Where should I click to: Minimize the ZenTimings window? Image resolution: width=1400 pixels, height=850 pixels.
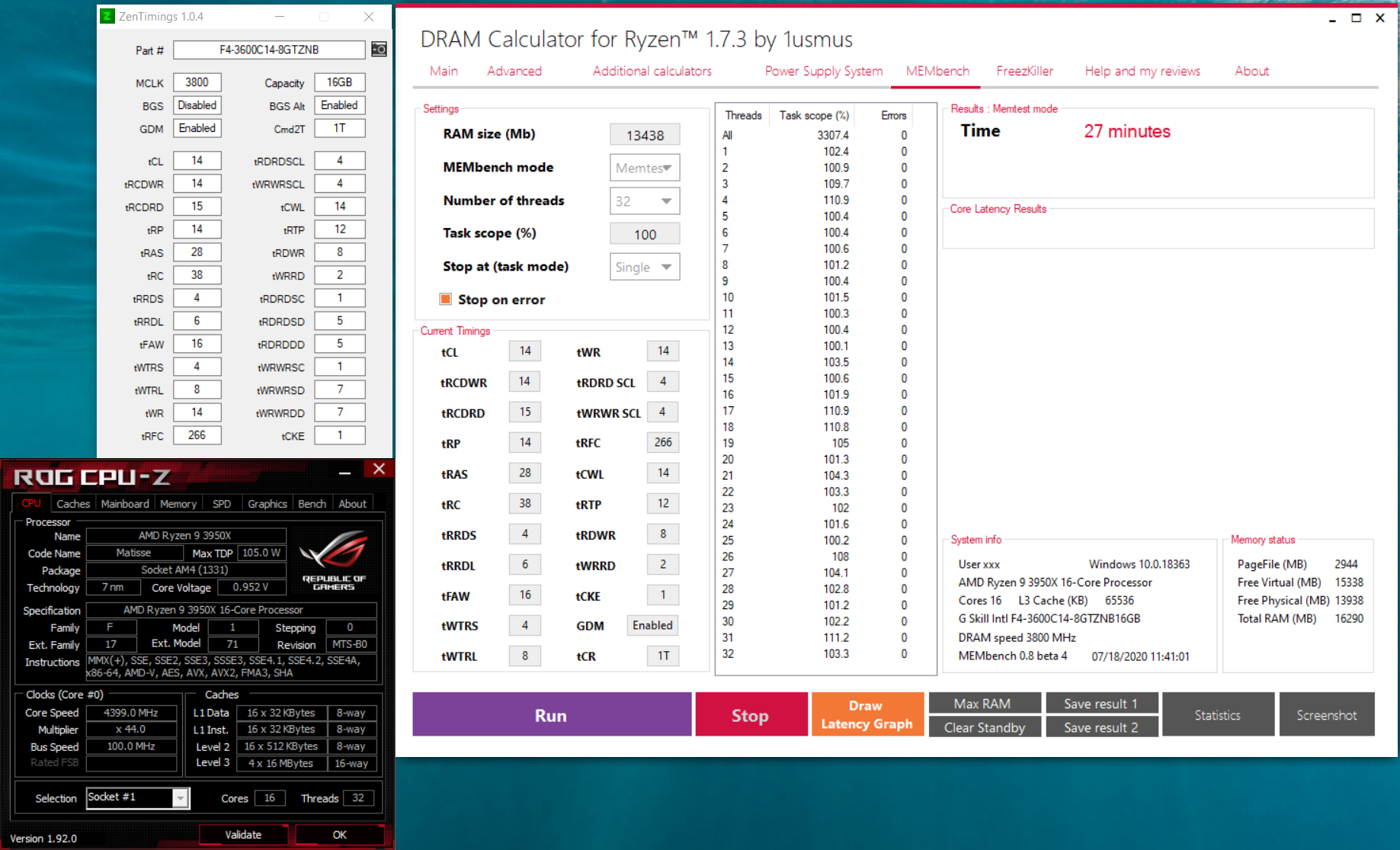click(280, 16)
